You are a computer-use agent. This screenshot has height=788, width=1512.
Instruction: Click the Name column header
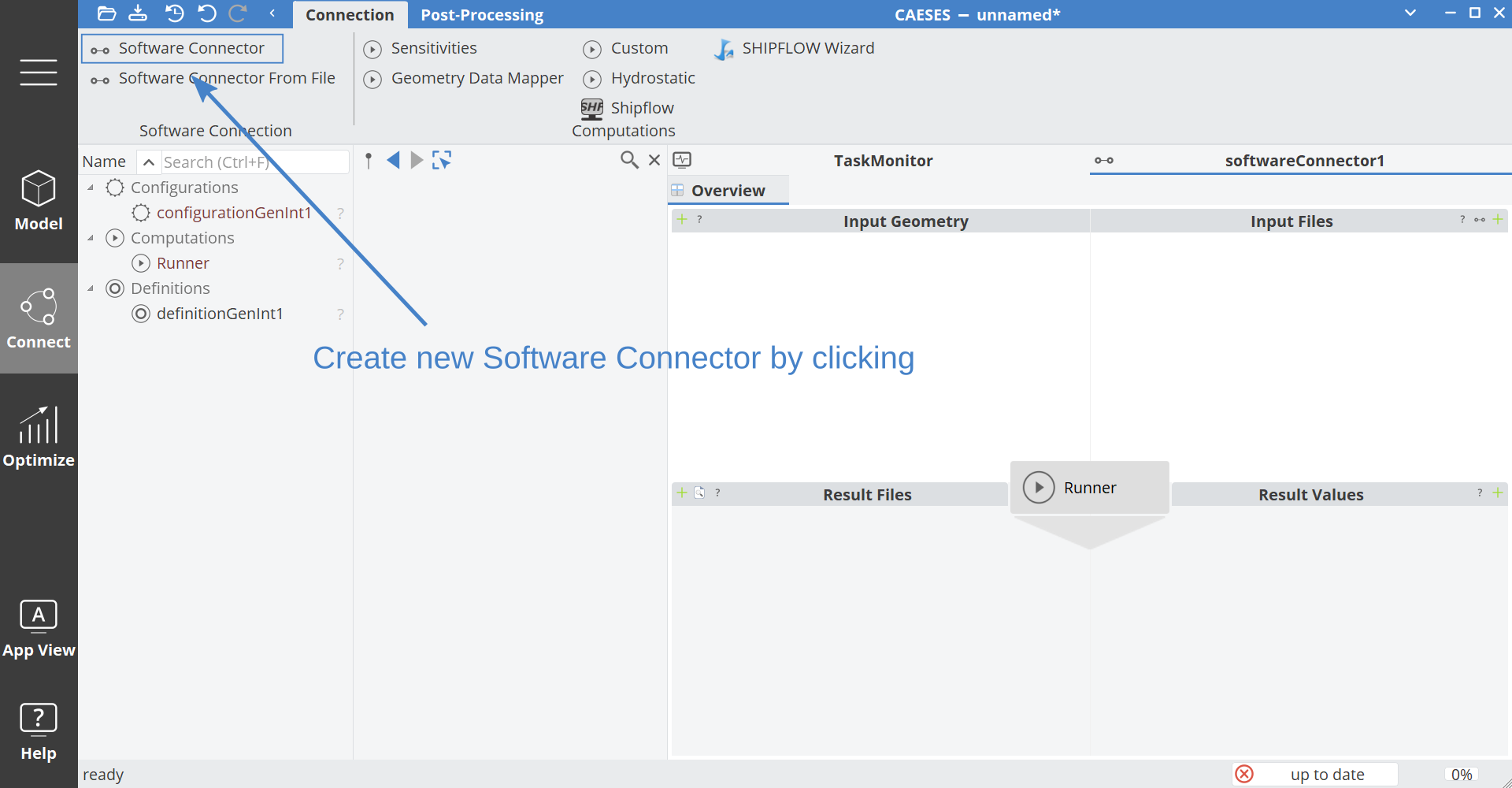(x=104, y=162)
